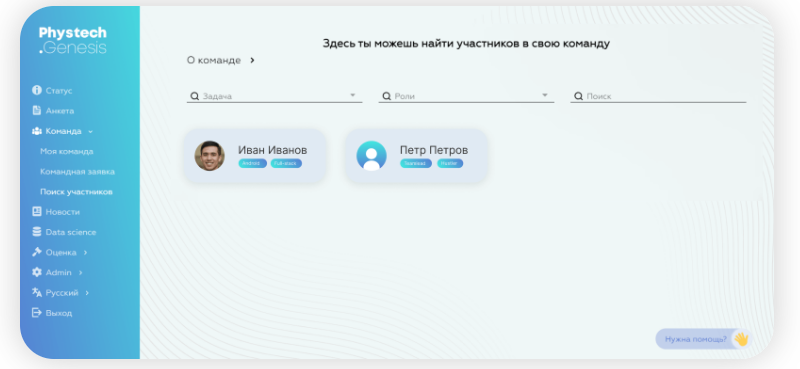
Task: Click into the Поиск search field
Action: click(x=658, y=96)
